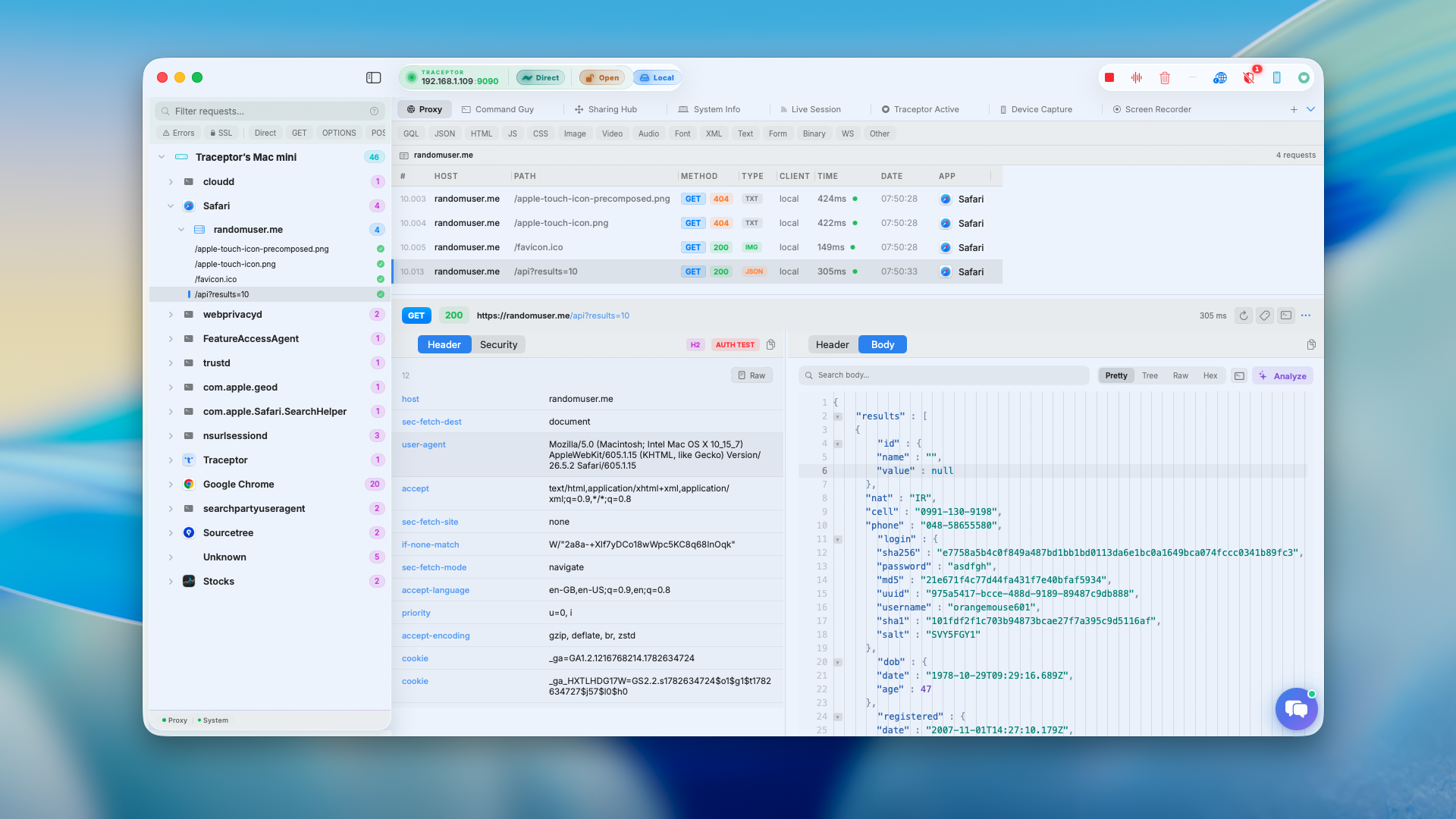Click the crossed shield icon with badge
This screenshot has height=819, width=1456.
[x=1249, y=77]
